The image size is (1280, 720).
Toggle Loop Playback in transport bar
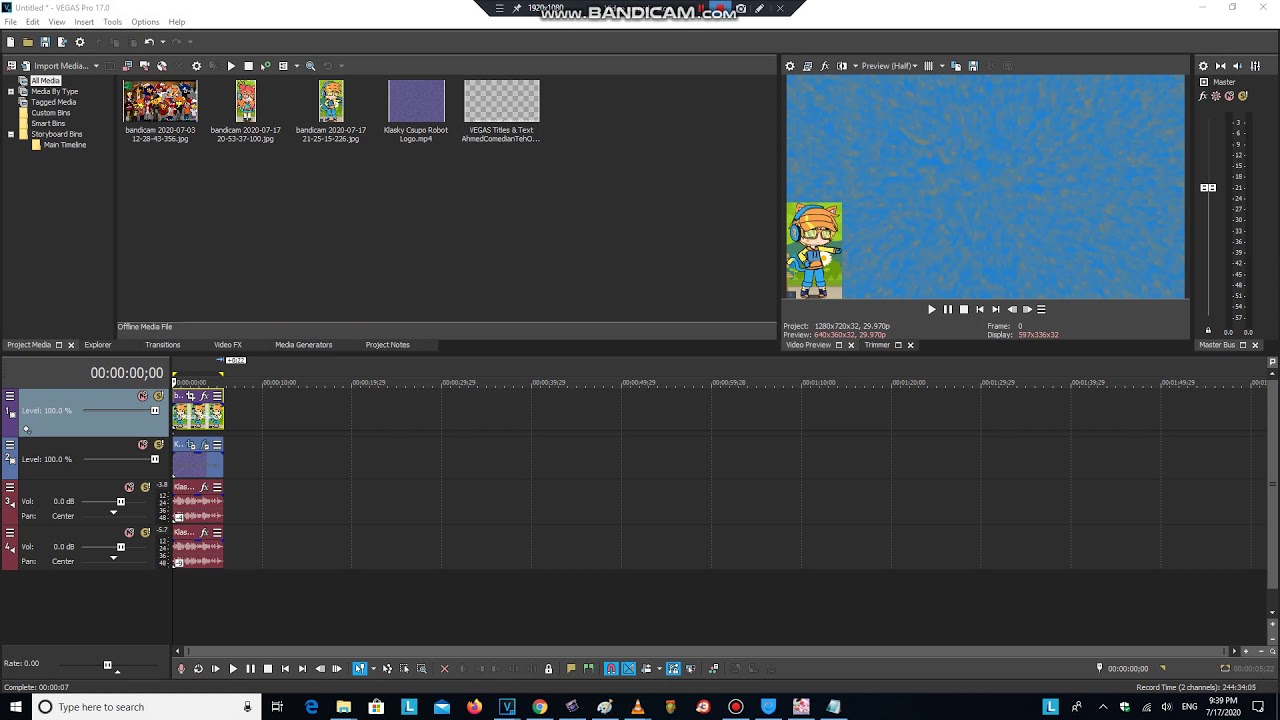pyautogui.click(x=198, y=669)
